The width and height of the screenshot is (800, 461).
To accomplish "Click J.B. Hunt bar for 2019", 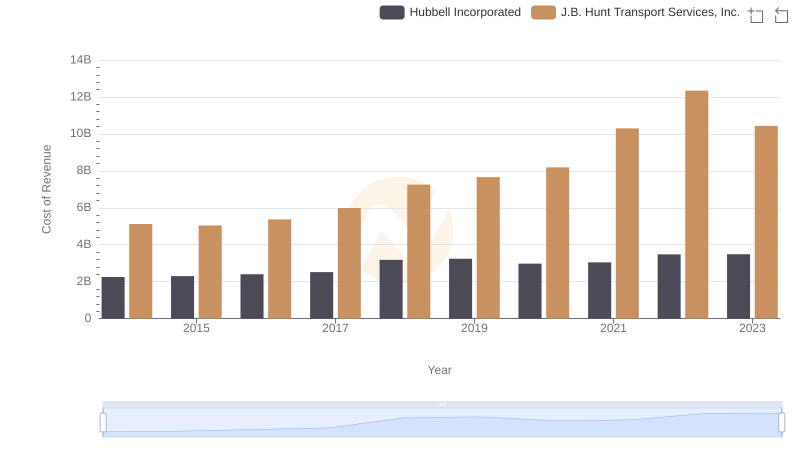I will 488,248.
